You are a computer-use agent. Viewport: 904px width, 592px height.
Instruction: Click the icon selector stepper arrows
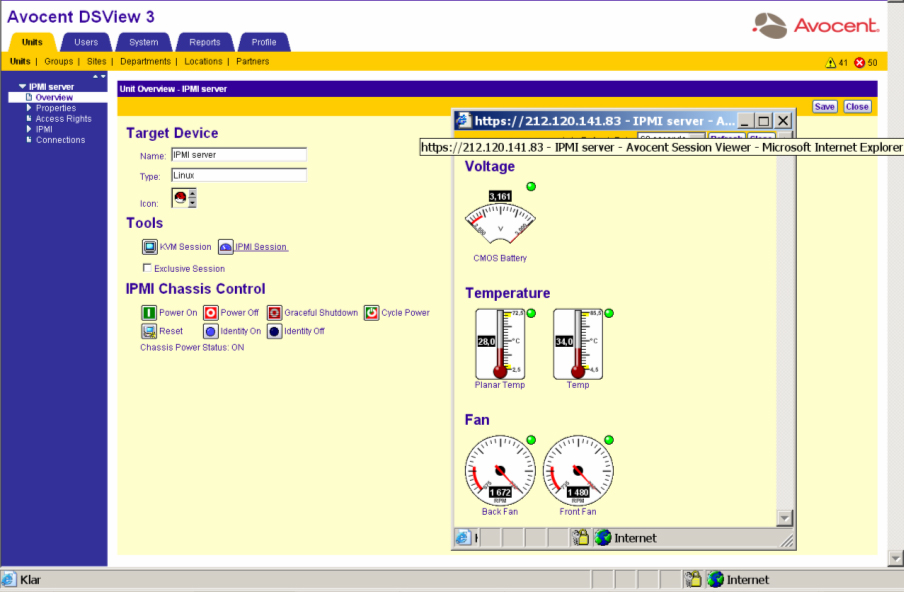192,198
